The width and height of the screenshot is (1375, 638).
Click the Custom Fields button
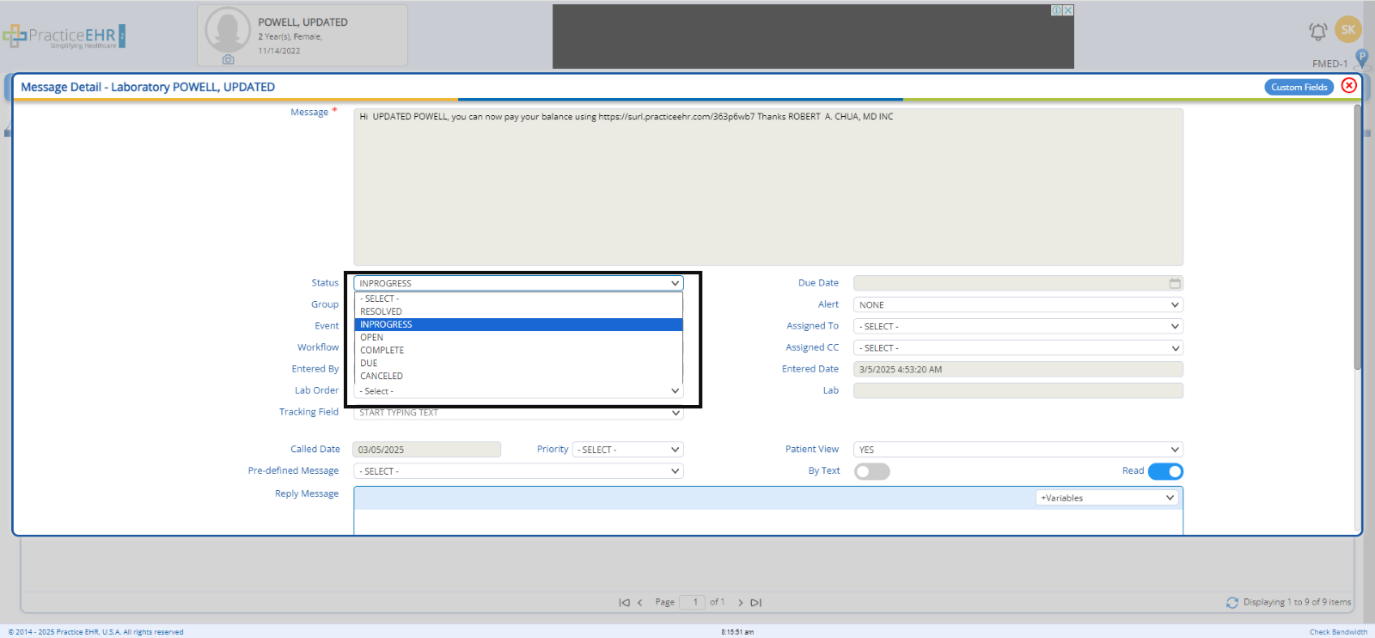(x=1299, y=87)
